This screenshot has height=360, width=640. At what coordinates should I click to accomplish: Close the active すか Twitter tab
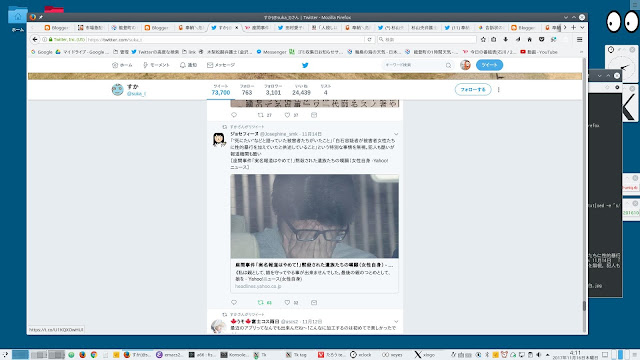pyautogui.click(x=237, y=28)
